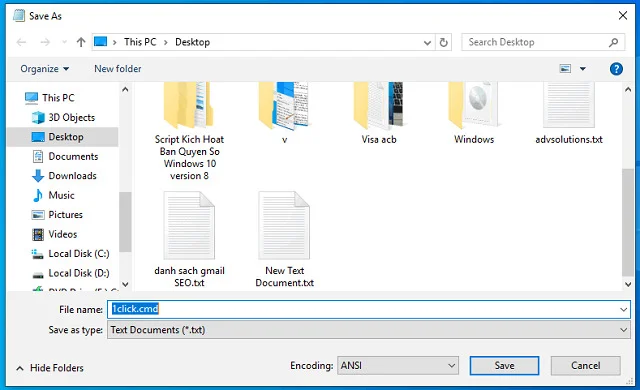The width and height of the screenshot is (640, 390).
Task: Click the Forward navigation arrow
Action: tap(45, 42)
